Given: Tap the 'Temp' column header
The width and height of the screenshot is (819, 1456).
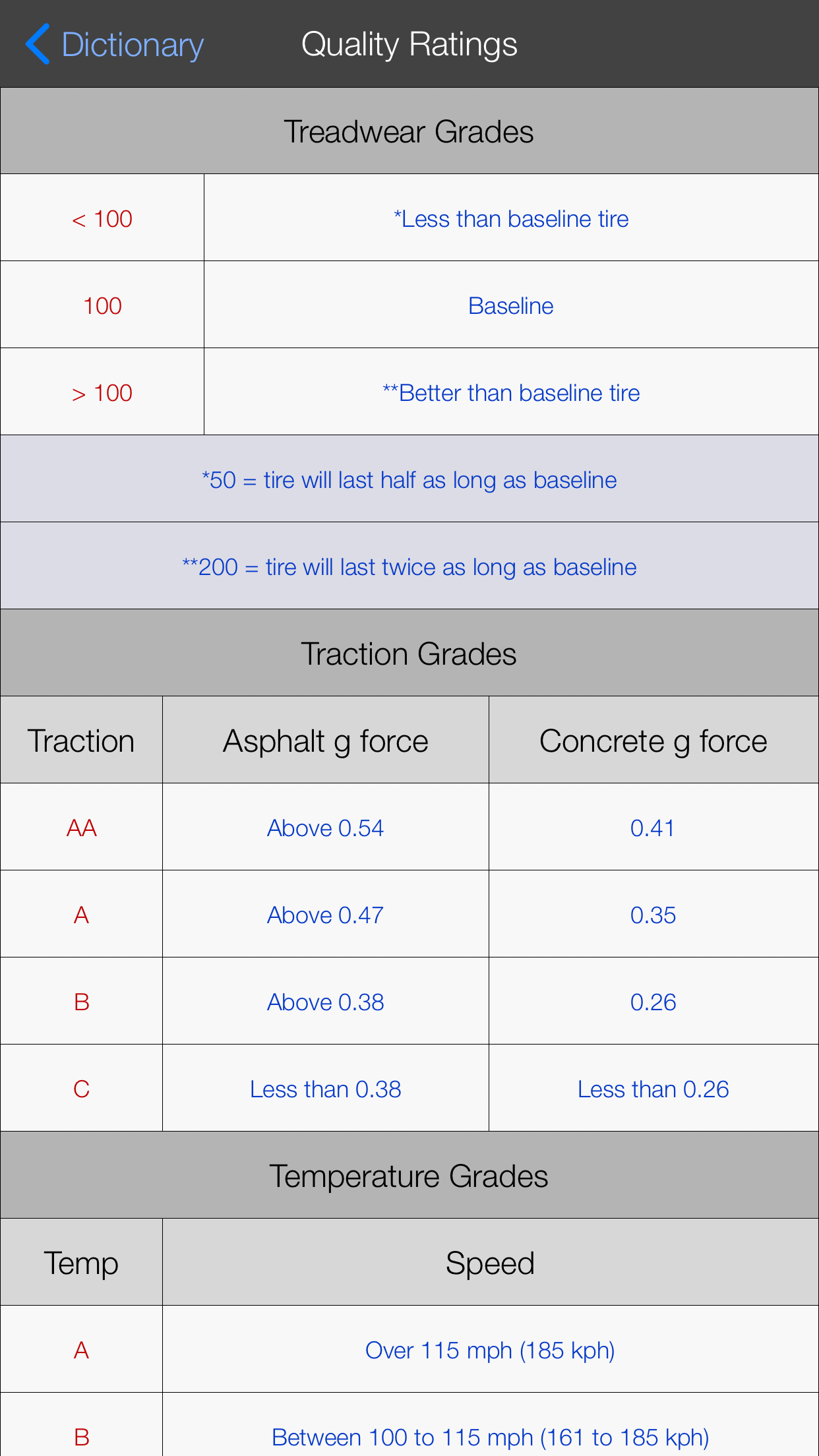Looking at the screenshot, I should 81,1261.
